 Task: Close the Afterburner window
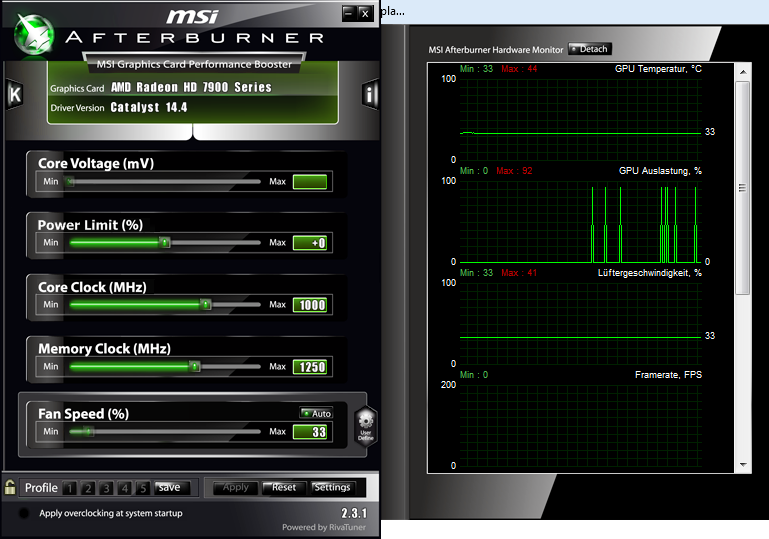365,13
